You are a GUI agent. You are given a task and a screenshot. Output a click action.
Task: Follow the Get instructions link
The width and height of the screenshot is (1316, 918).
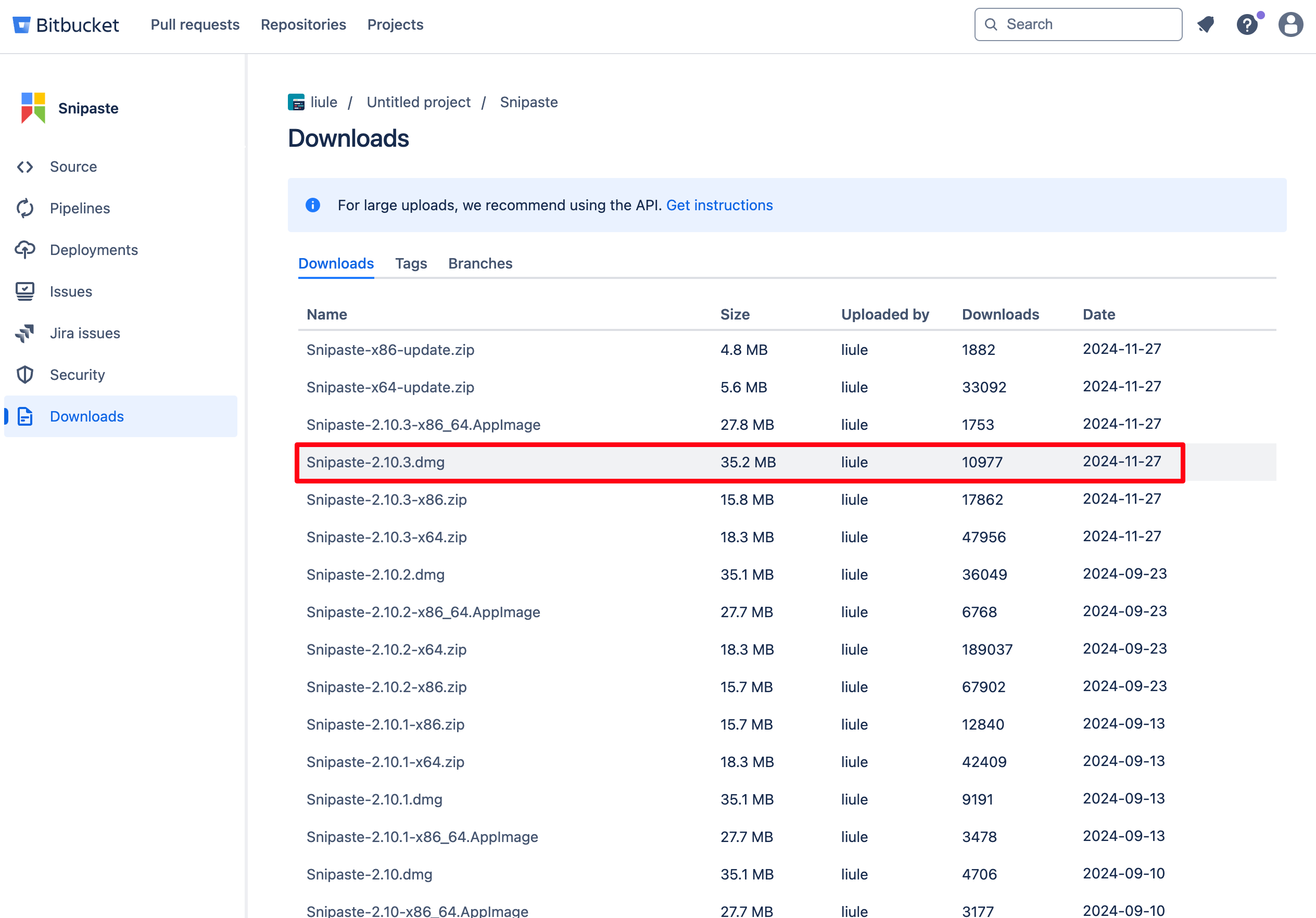pos(719,205)
